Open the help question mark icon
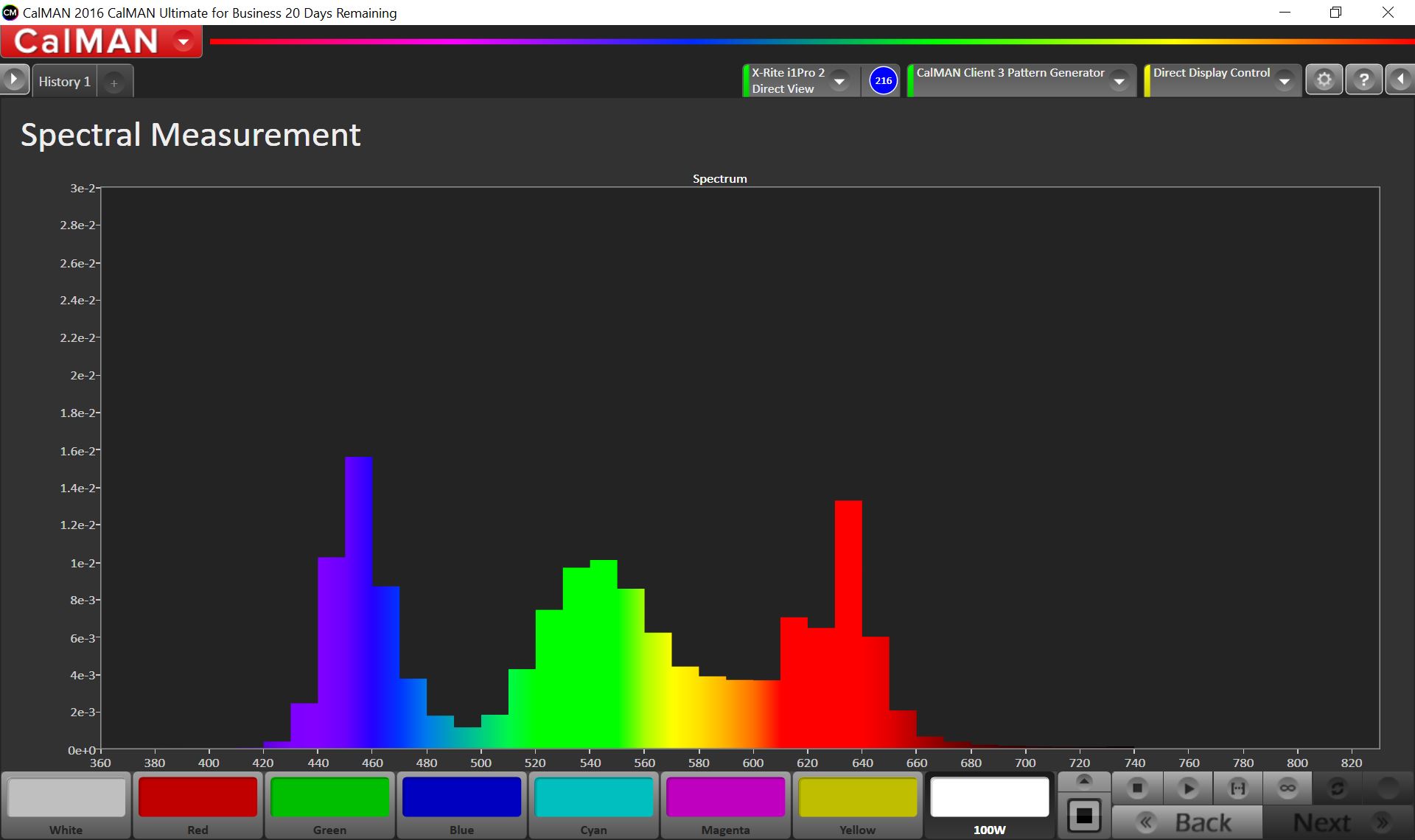1415x840 pixels. 1363,80
